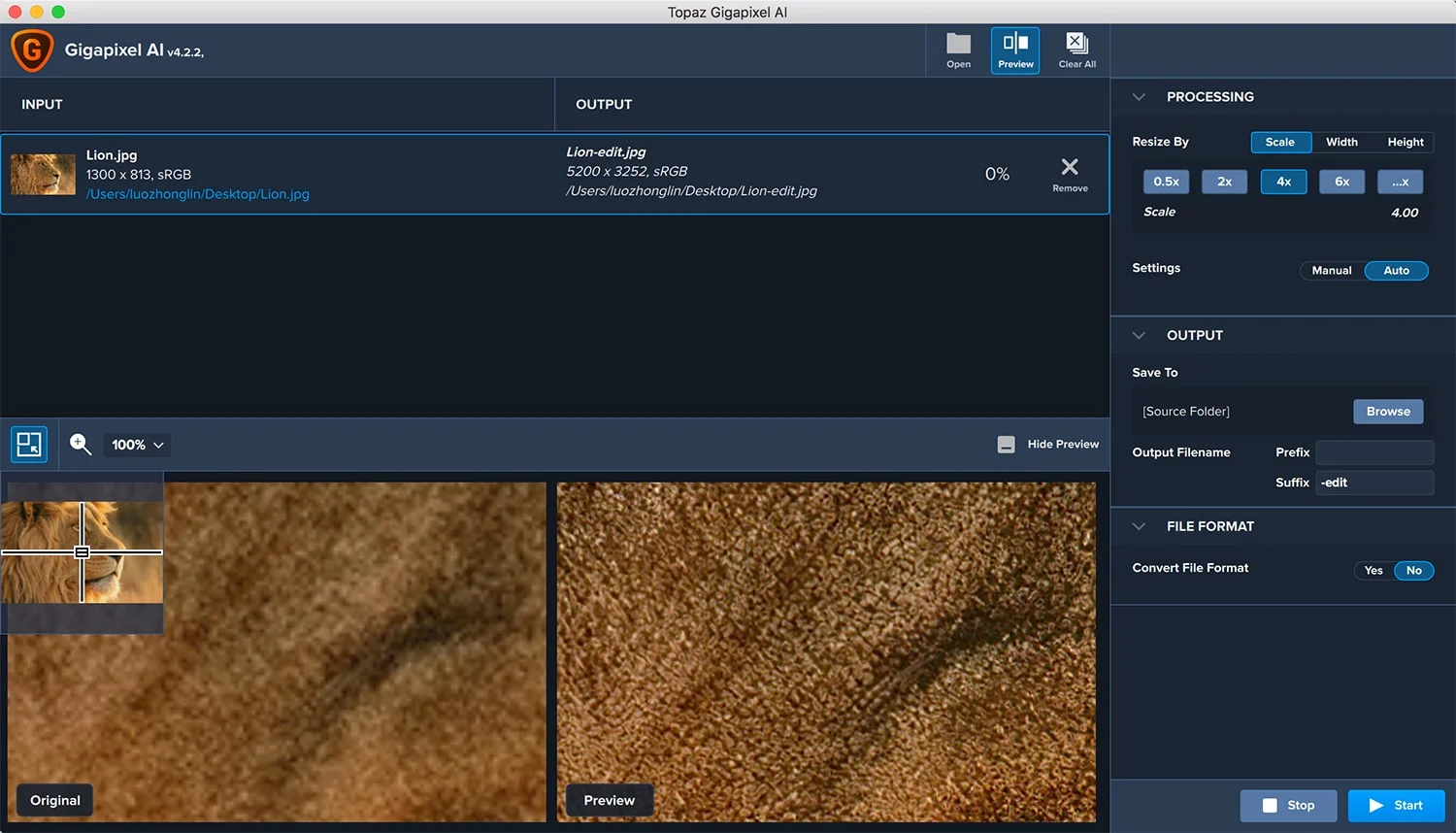Screen dimensions: 1456x833
Task: Collapse the FILE FORMAT section
Action: tap(1140, 526)
